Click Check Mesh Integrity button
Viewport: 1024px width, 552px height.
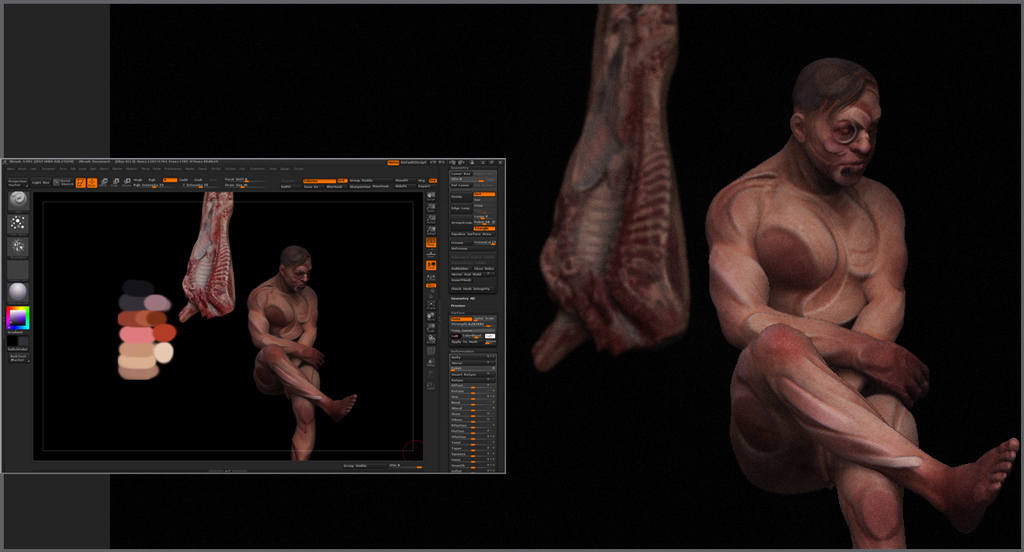point(473,288)
